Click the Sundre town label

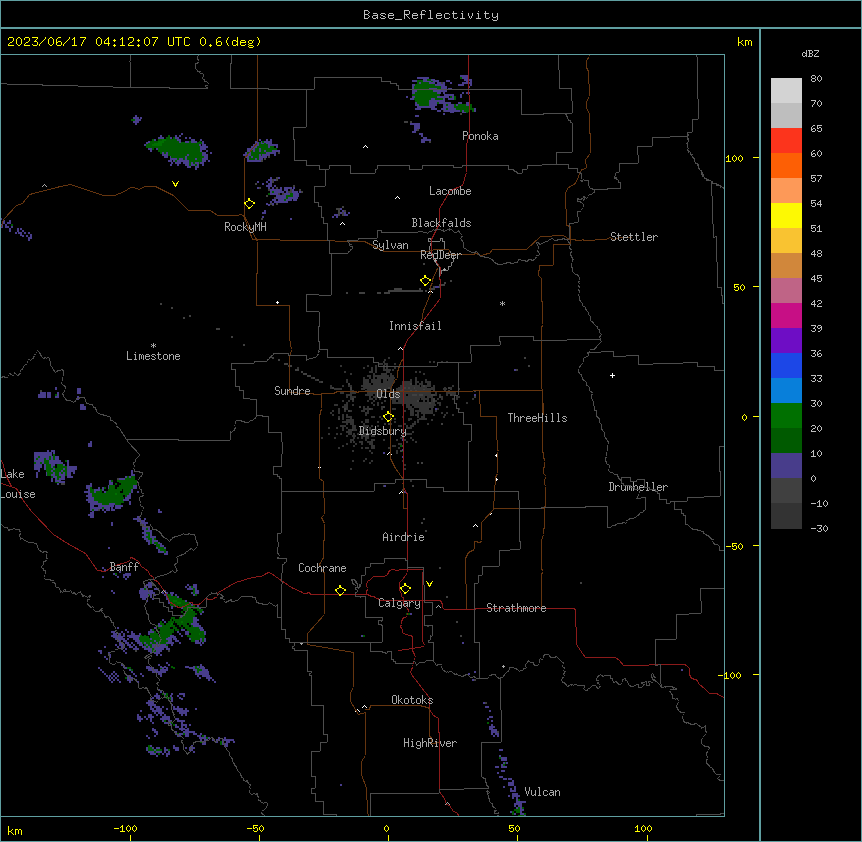(292, 391)
